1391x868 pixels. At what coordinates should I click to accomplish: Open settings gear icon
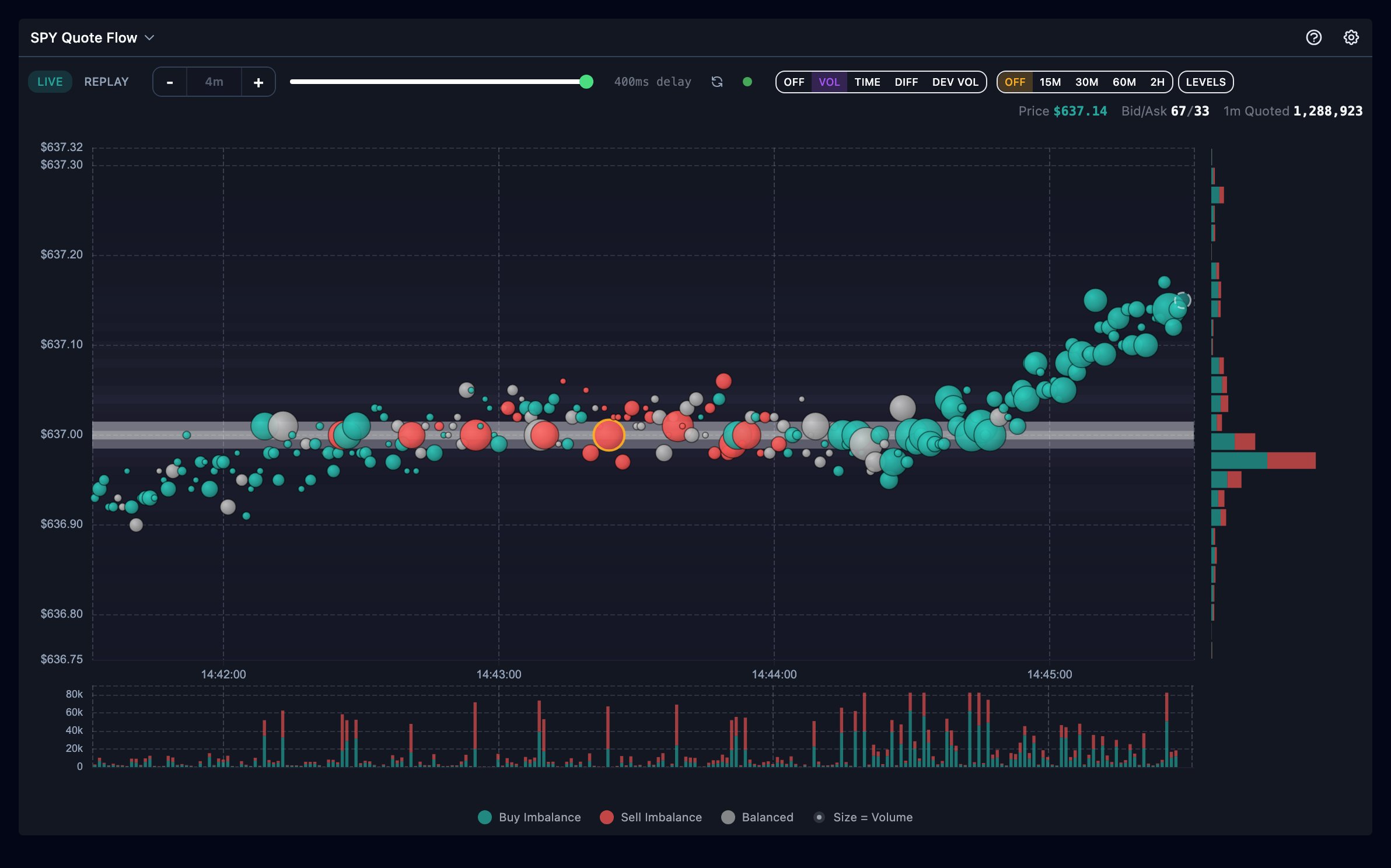(x=1351, y=37)
